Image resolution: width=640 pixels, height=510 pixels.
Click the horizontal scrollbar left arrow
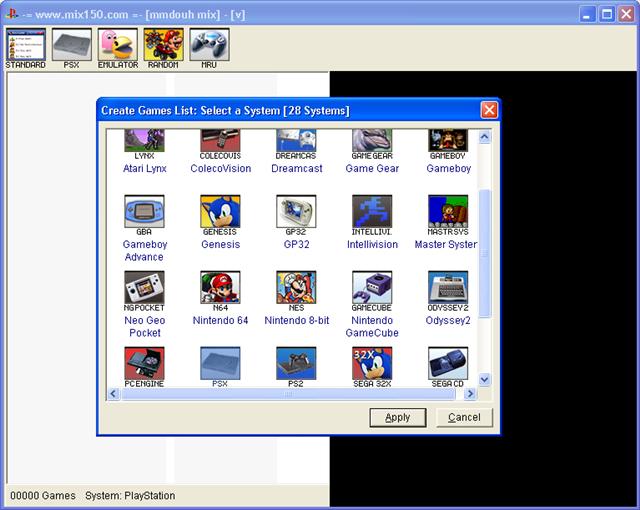113,394
